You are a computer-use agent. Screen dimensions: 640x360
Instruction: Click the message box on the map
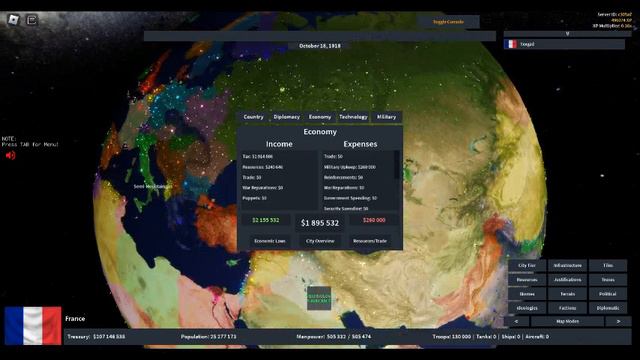[319, 298]
